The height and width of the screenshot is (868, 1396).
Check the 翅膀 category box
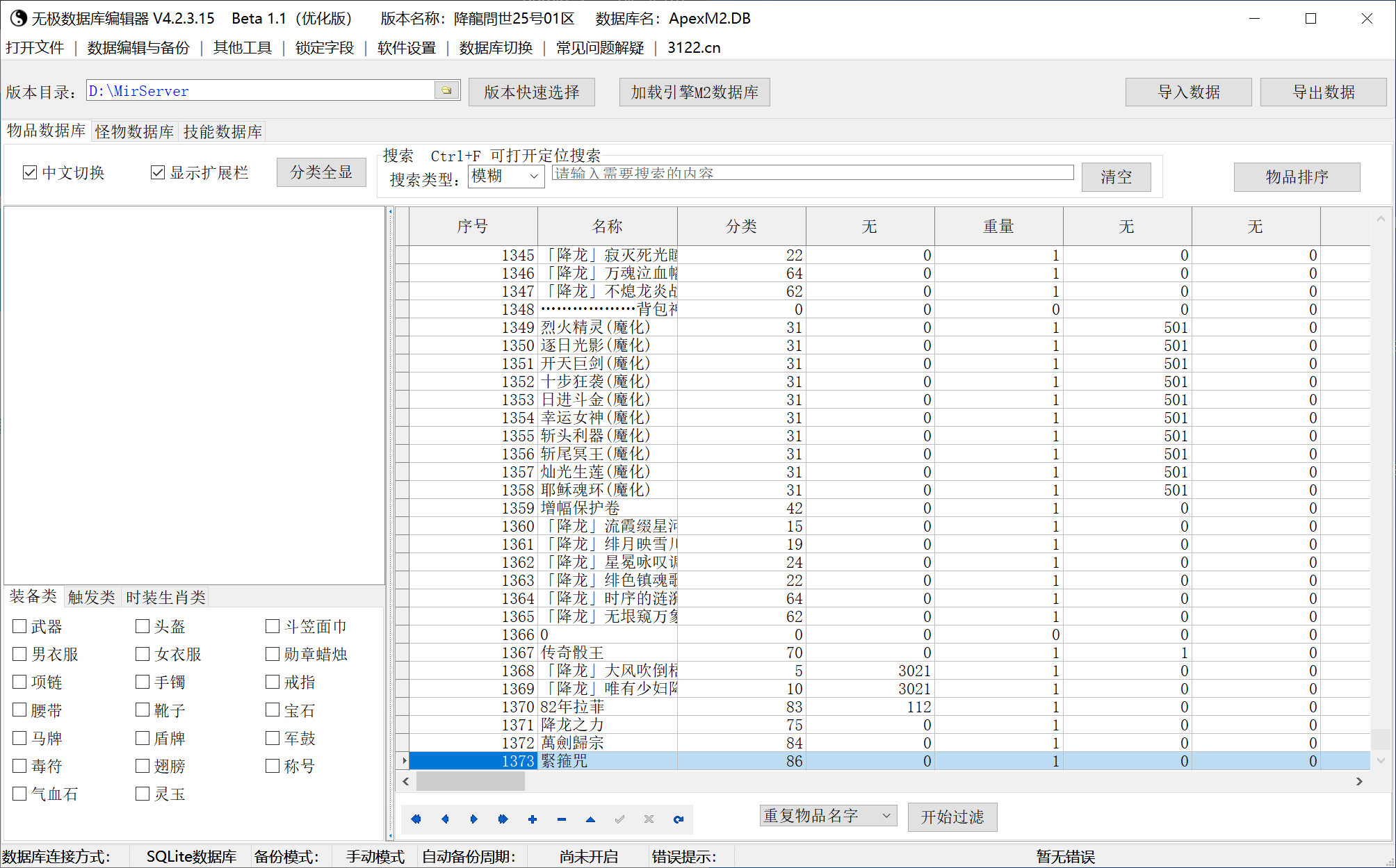[143, 766]
